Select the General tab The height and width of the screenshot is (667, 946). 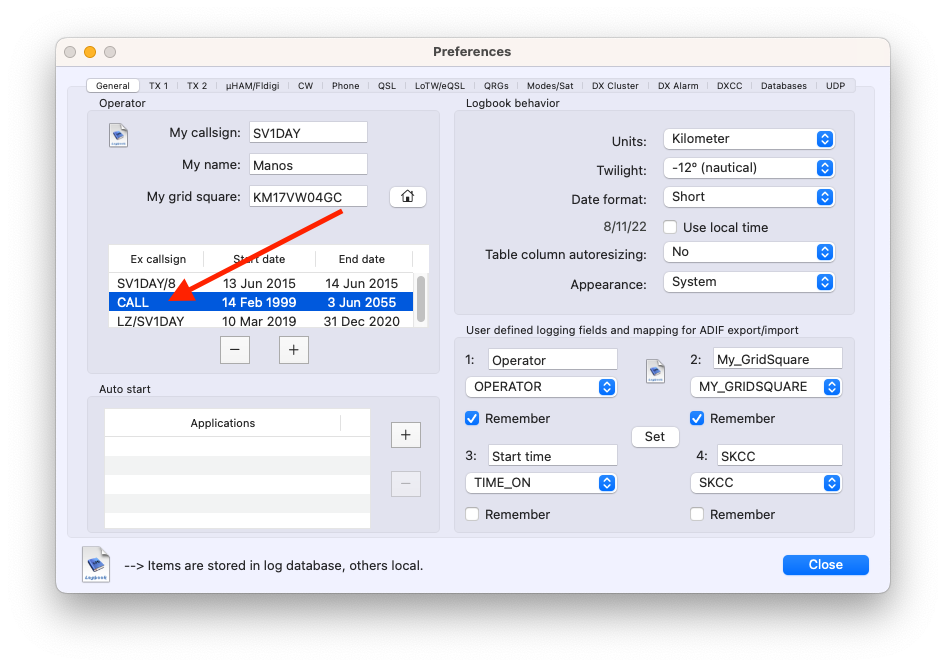coord(113,86)
